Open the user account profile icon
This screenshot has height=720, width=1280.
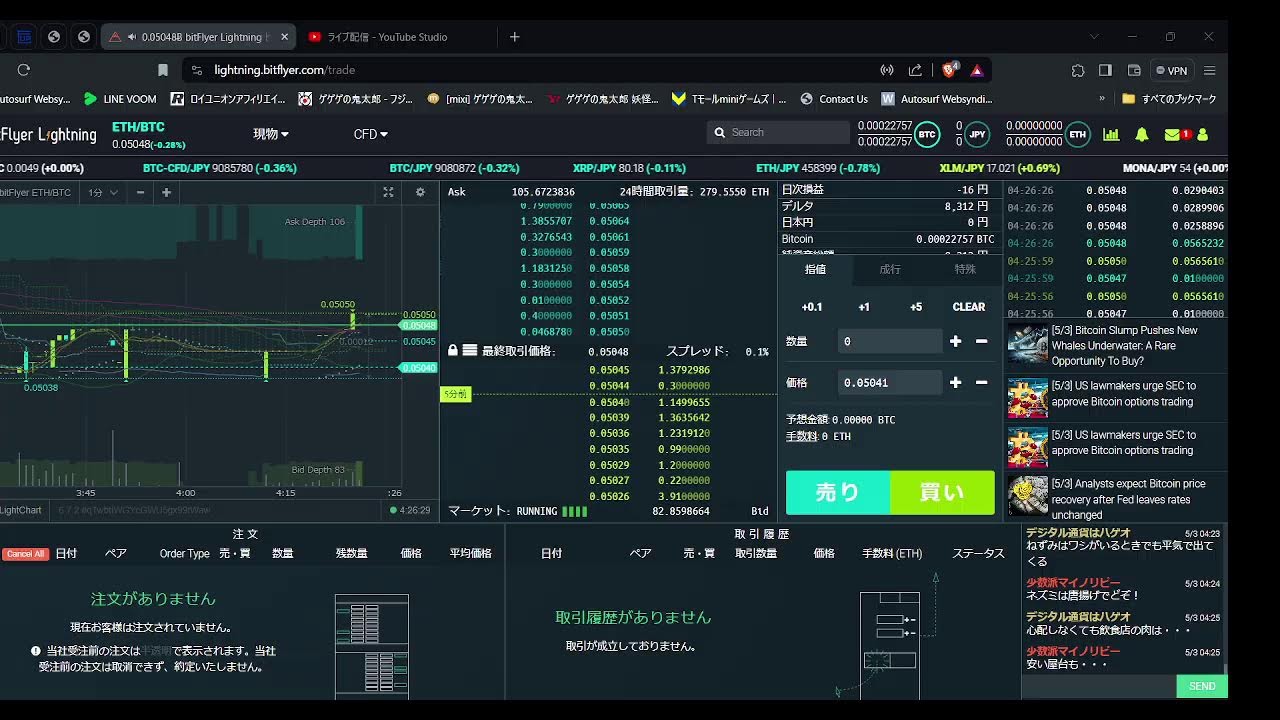pyautogui.click(x=1202, y=134)
